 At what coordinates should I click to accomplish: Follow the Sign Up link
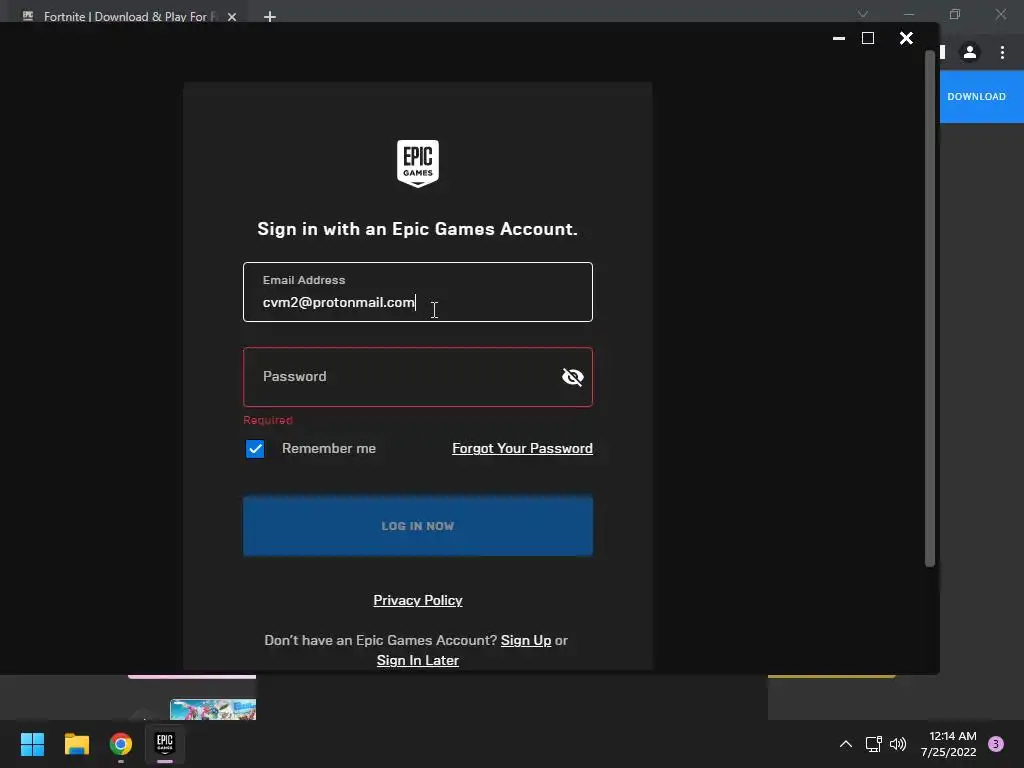click(526, 640)
